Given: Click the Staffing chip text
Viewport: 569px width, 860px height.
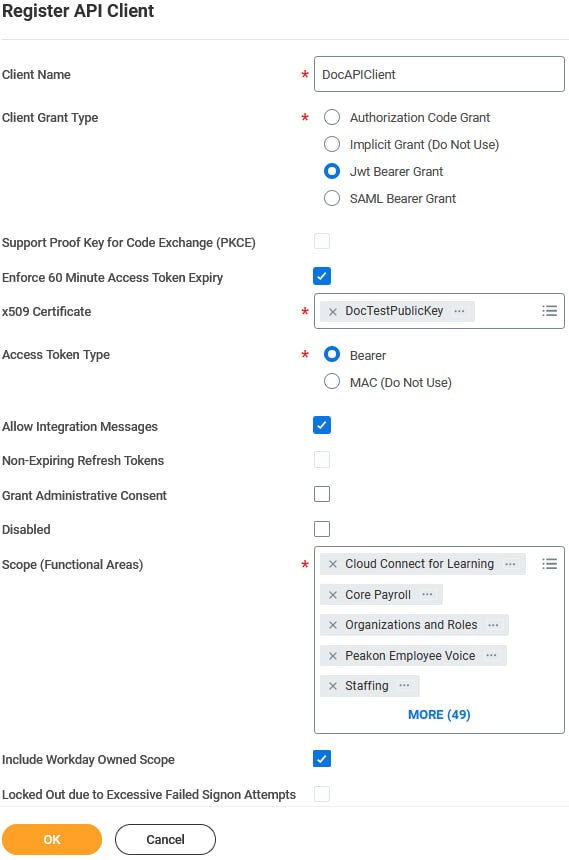Looking at the screenshot, I should click(x=367, y=686).
